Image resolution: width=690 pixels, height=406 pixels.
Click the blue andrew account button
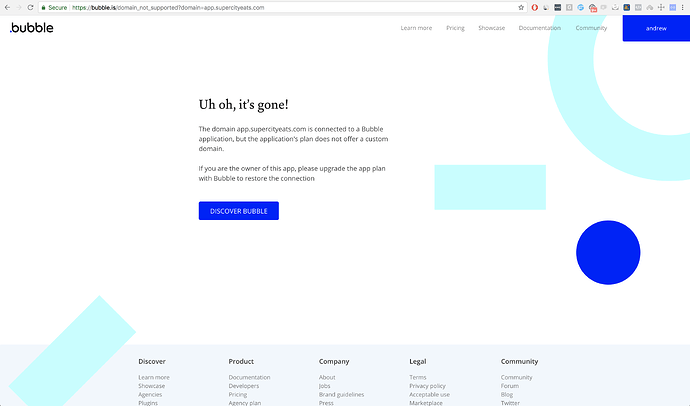point(656,28)
